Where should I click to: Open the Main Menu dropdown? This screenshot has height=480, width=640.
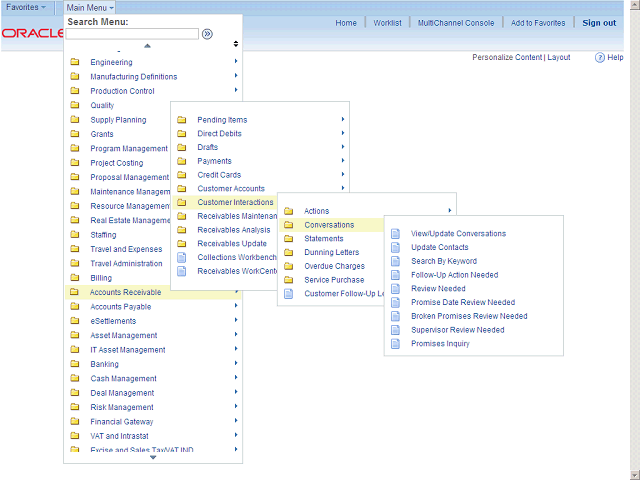point(90,7)
